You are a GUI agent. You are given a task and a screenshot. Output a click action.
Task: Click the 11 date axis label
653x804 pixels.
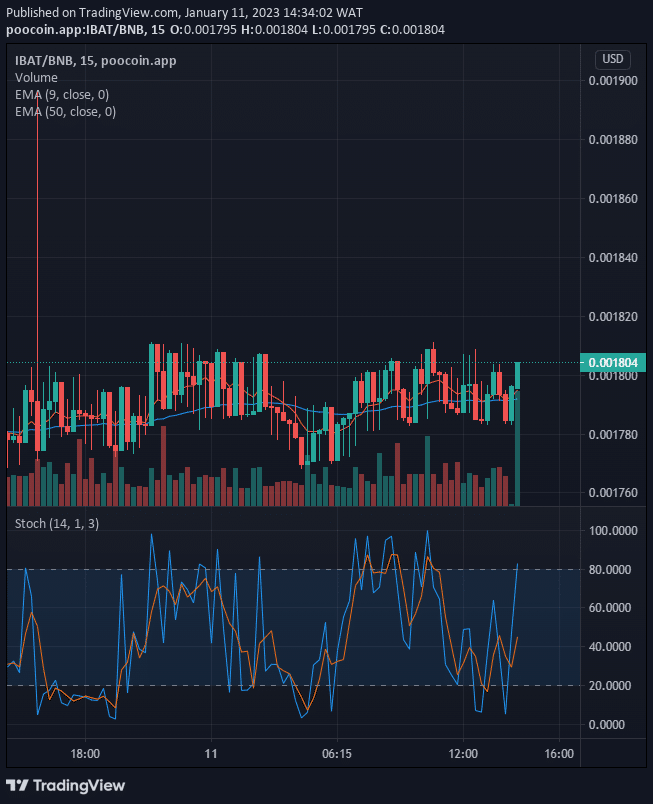tap(211, 754)
